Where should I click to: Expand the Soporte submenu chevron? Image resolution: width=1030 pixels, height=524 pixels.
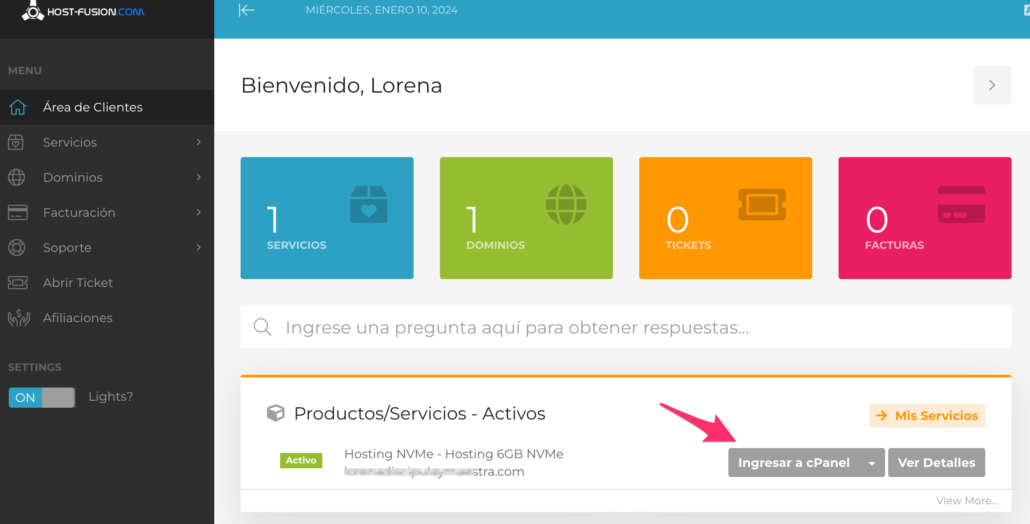click(x=198, y=248)
